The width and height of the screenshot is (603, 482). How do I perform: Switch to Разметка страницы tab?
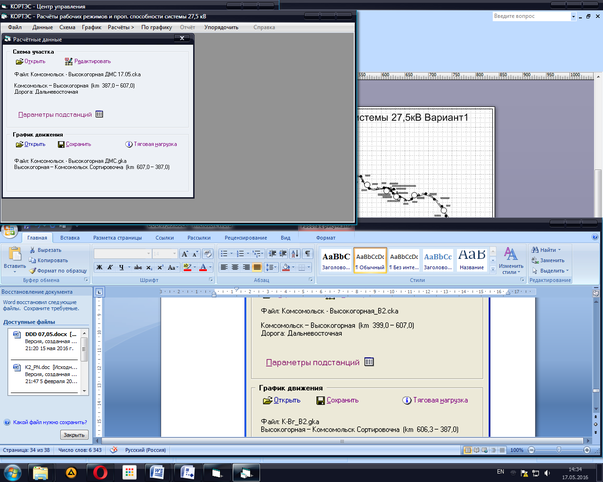[118, 238]
